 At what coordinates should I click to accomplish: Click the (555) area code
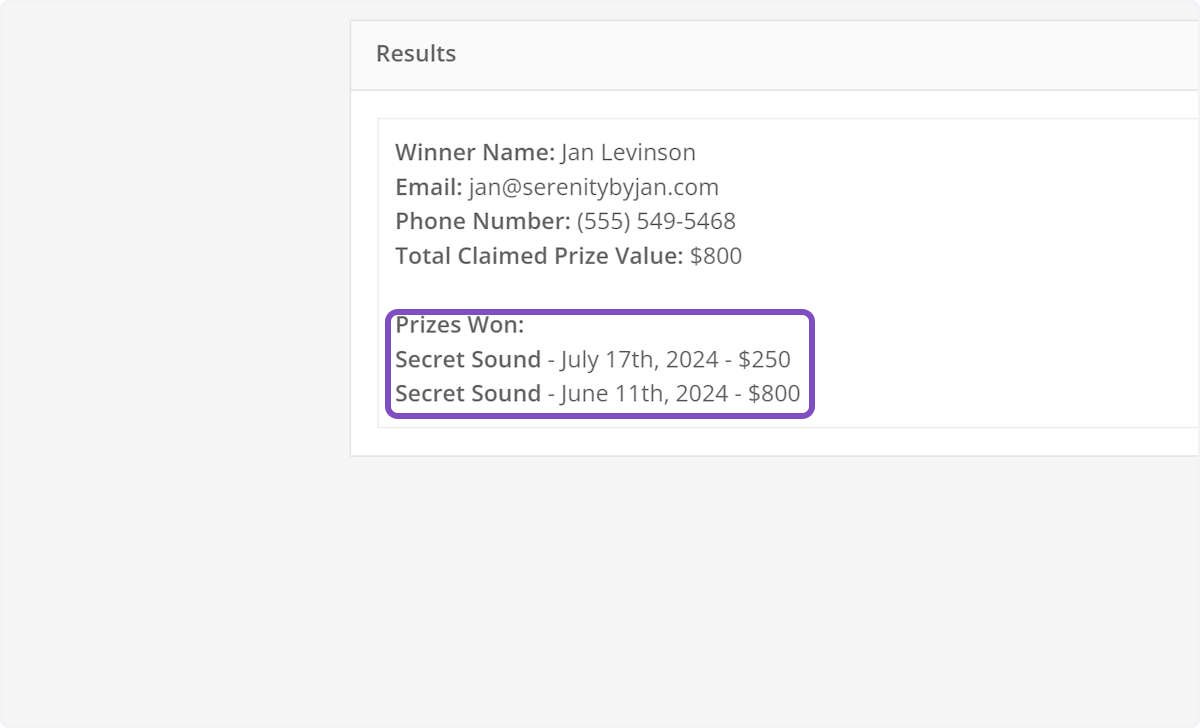[603, 222]
